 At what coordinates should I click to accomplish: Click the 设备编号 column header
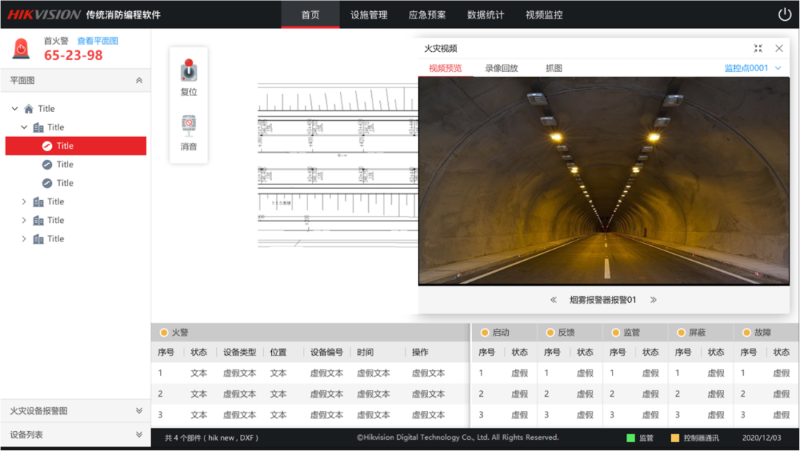[327, 352]
